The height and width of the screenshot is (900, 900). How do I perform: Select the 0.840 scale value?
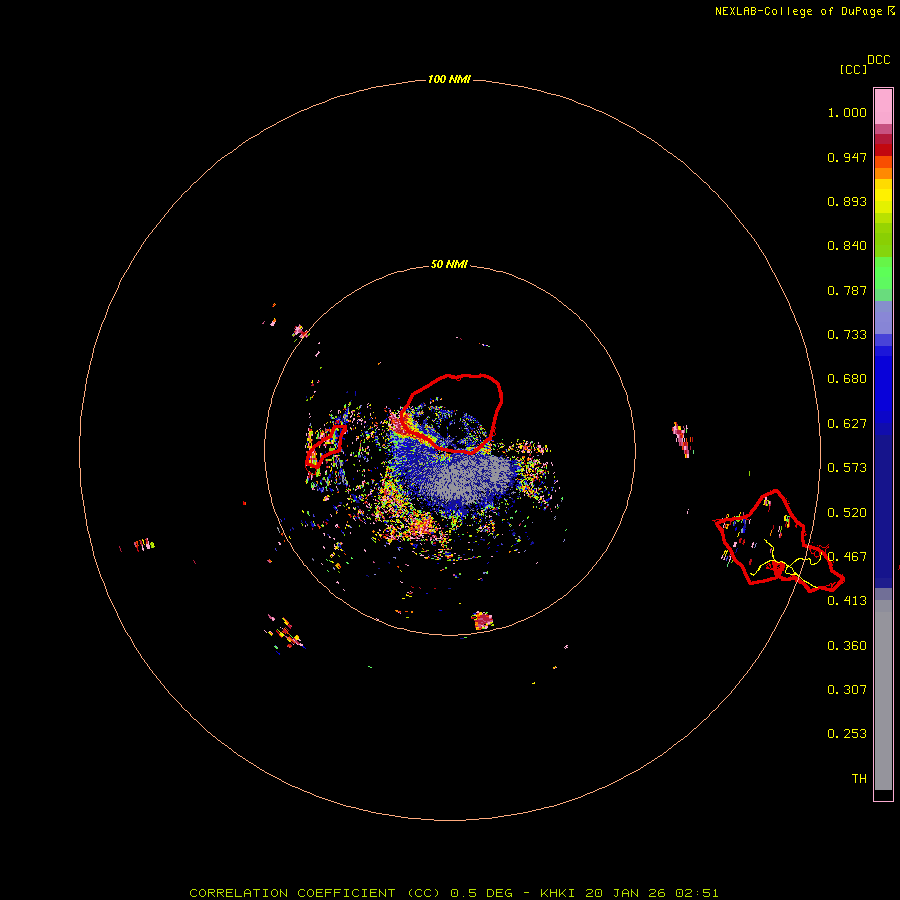coord(847,246)
